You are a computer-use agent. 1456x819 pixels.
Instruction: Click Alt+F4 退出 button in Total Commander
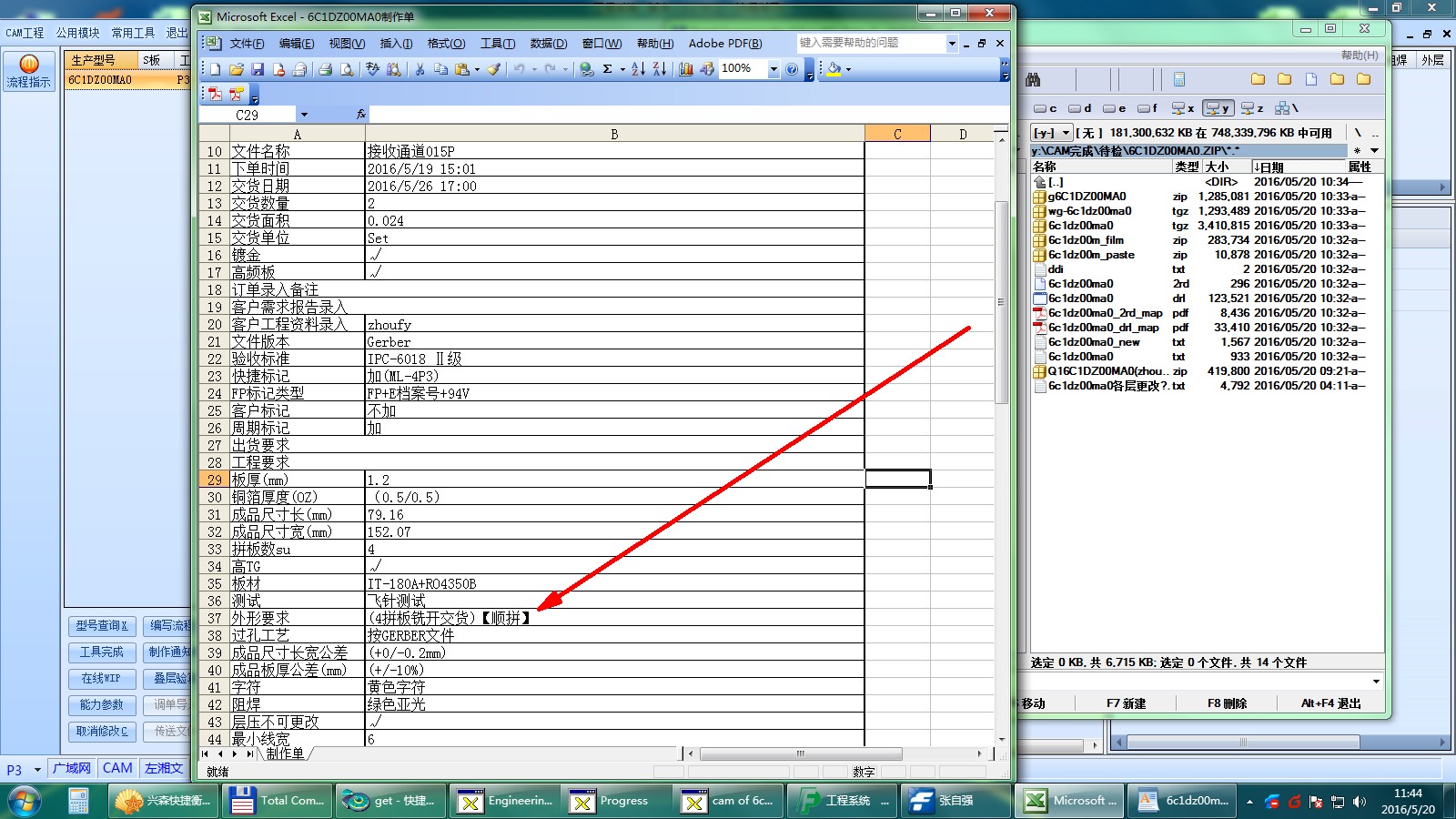point(1330,703)
